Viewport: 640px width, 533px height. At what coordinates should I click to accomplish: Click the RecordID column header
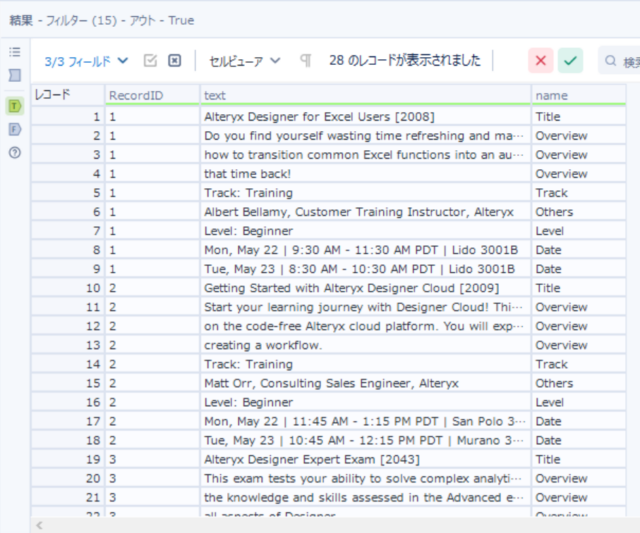tap(152, 95)
